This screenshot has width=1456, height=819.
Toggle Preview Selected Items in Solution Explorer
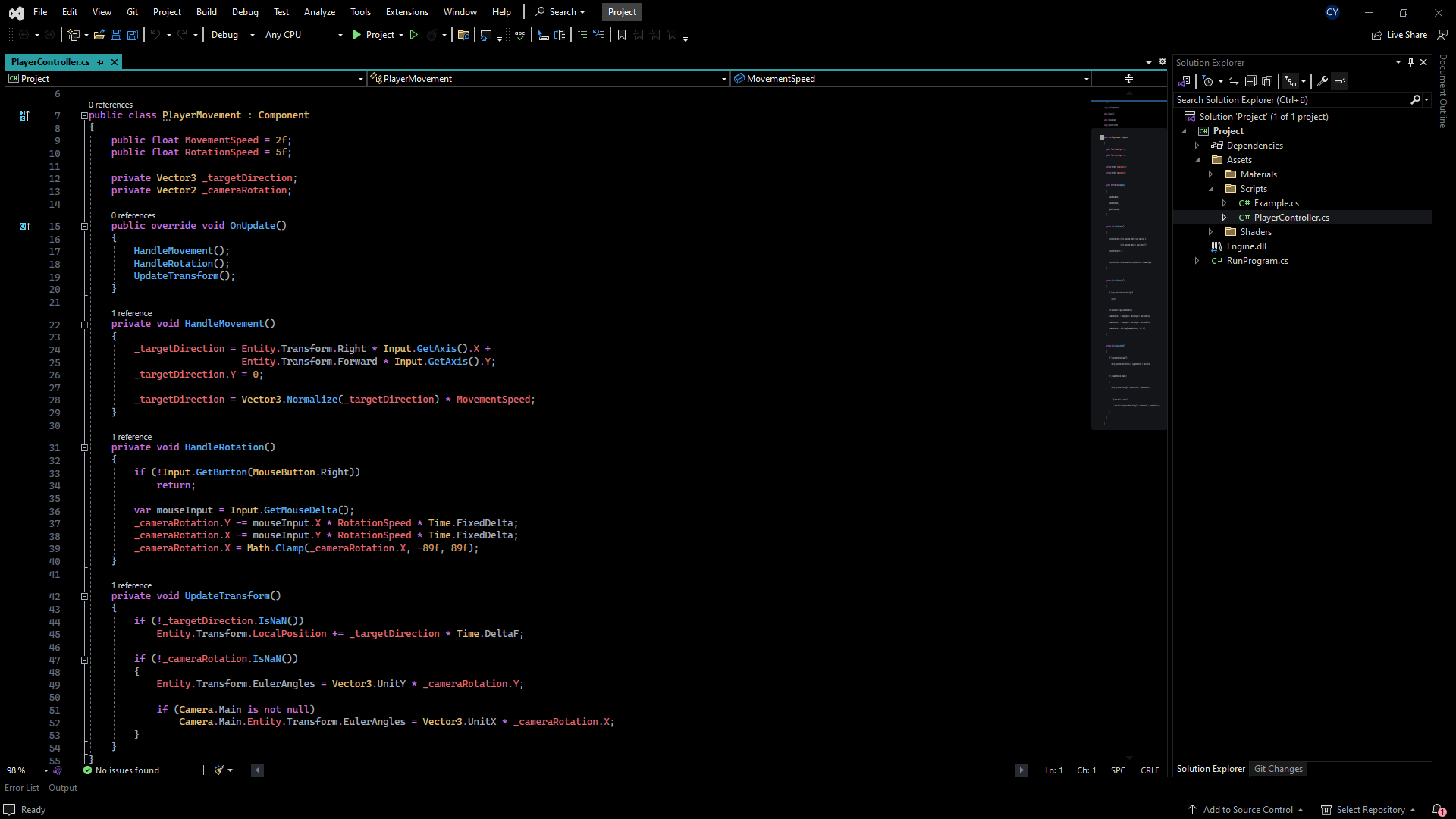1339,81
